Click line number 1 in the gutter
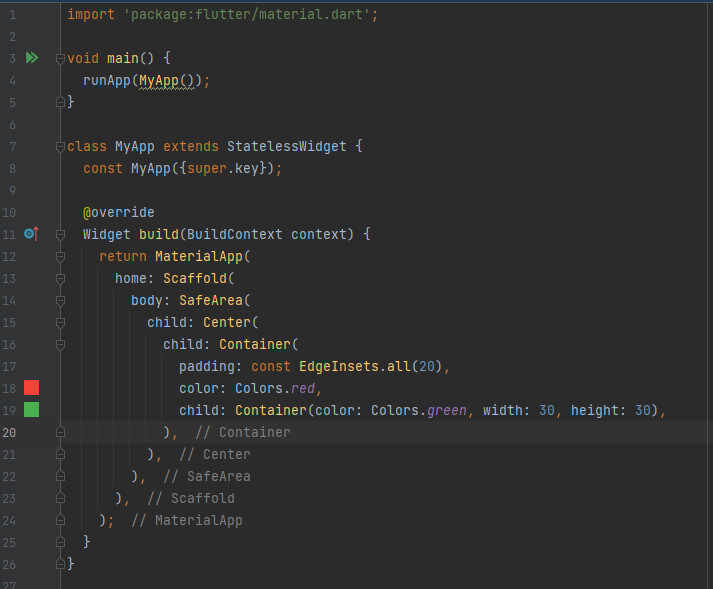 (x=12, y=15)
